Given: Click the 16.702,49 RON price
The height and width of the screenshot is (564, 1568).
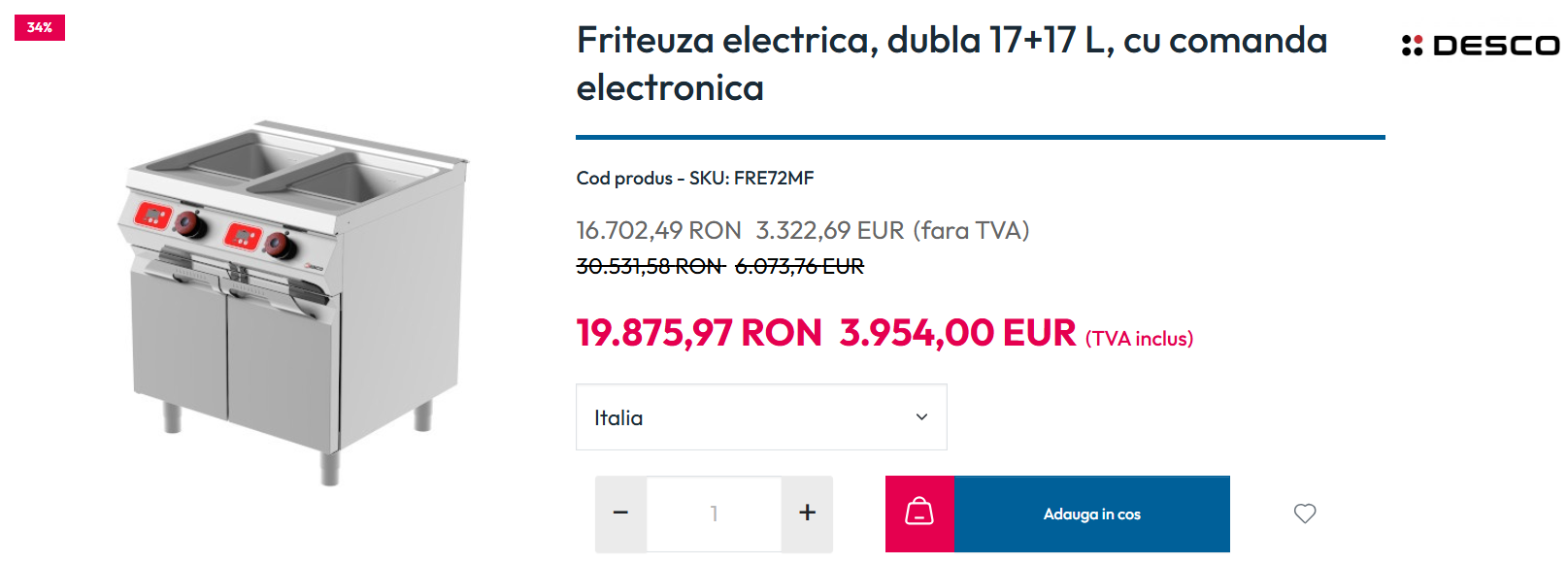Looking at the screenshot, I should pos(658,230).
